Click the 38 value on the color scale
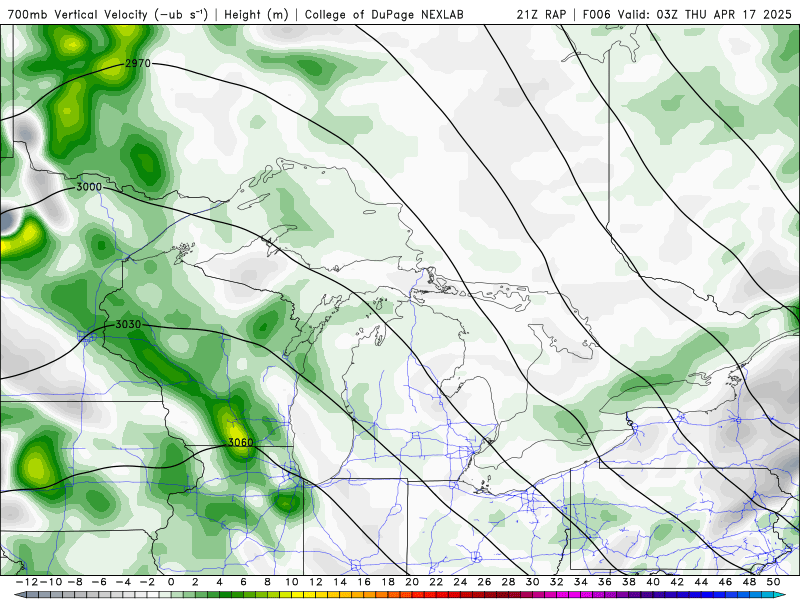 [x=629, y=582]
